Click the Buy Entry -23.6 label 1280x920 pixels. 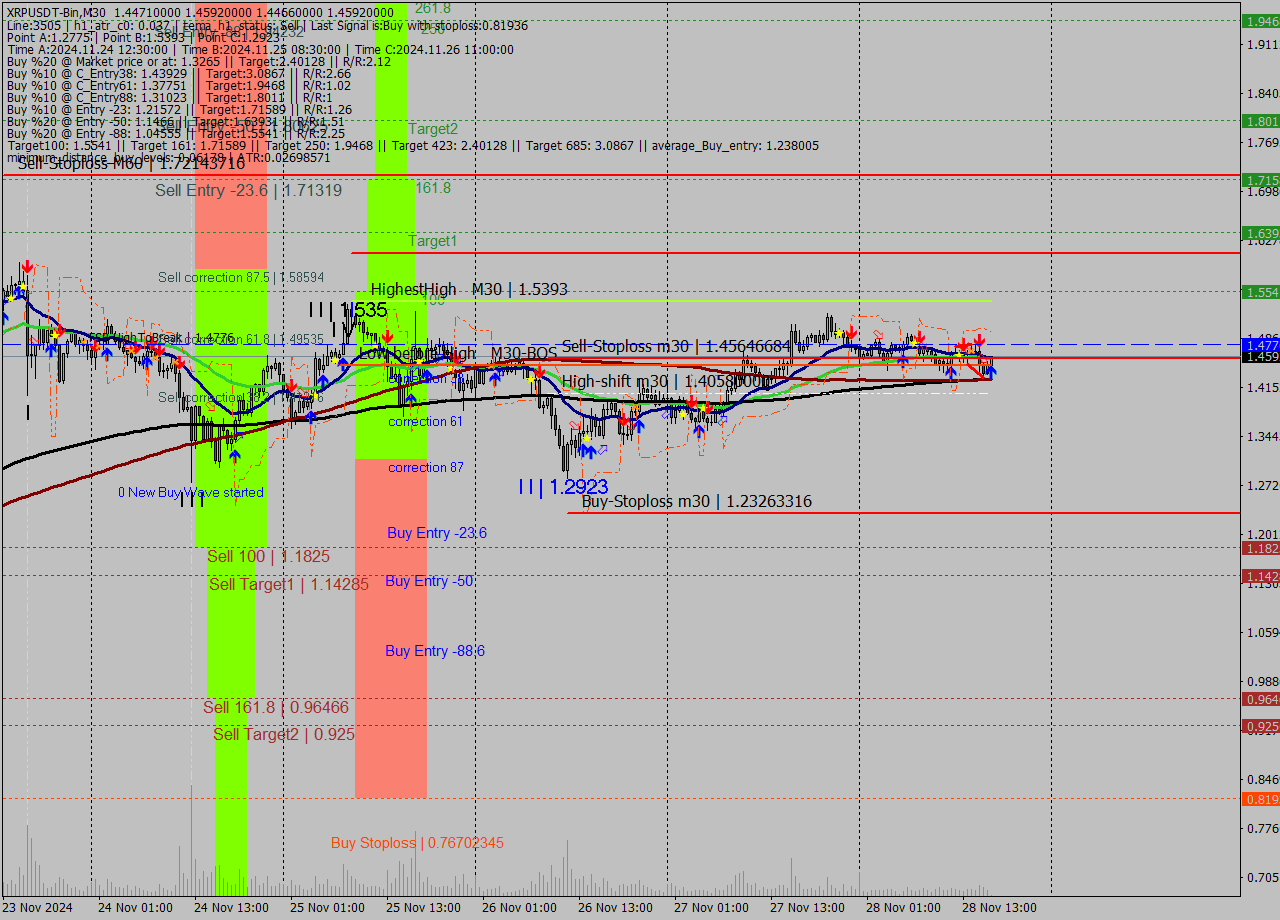click(x=437, y=533)
